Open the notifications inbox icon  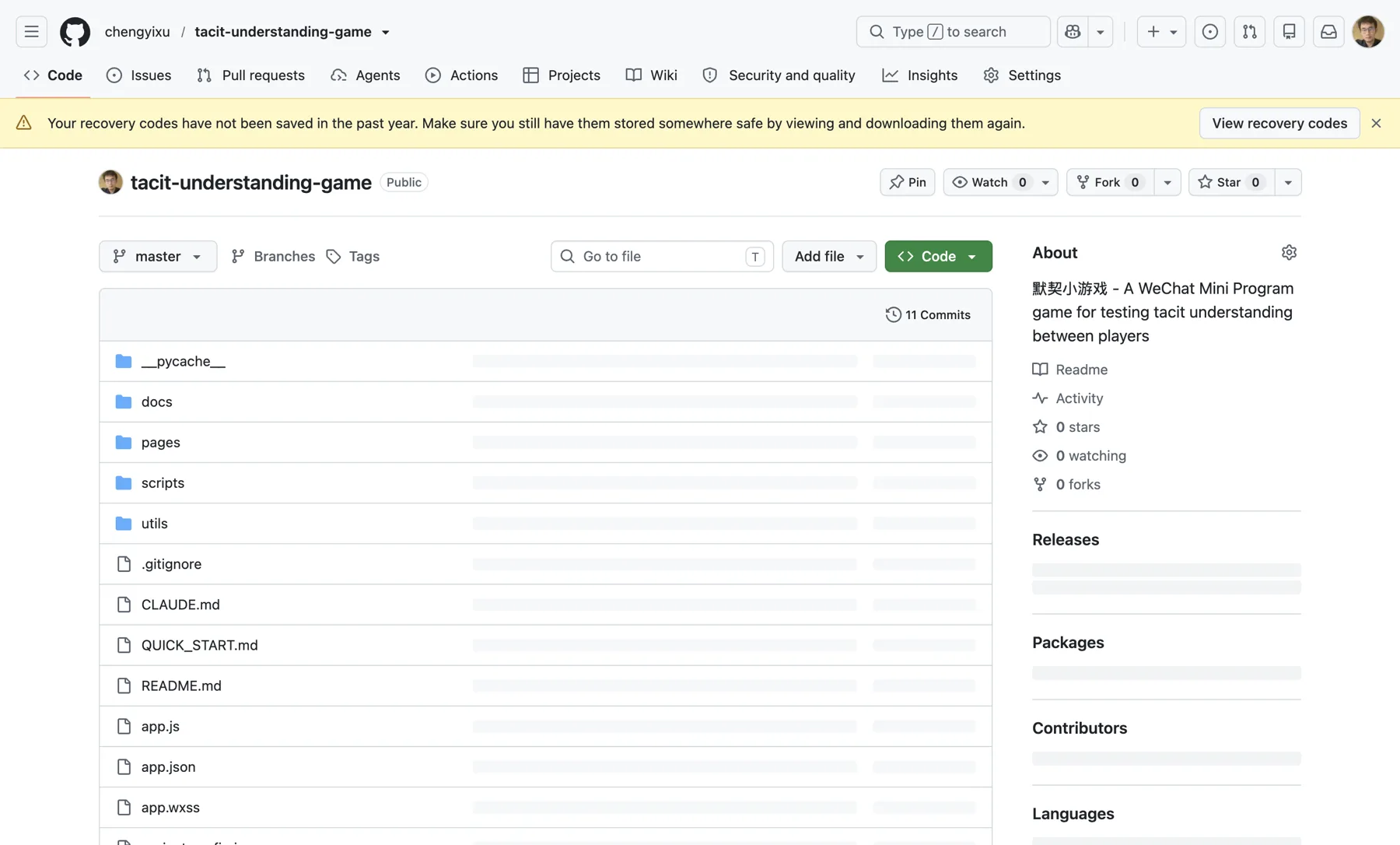click(1329, 32)
